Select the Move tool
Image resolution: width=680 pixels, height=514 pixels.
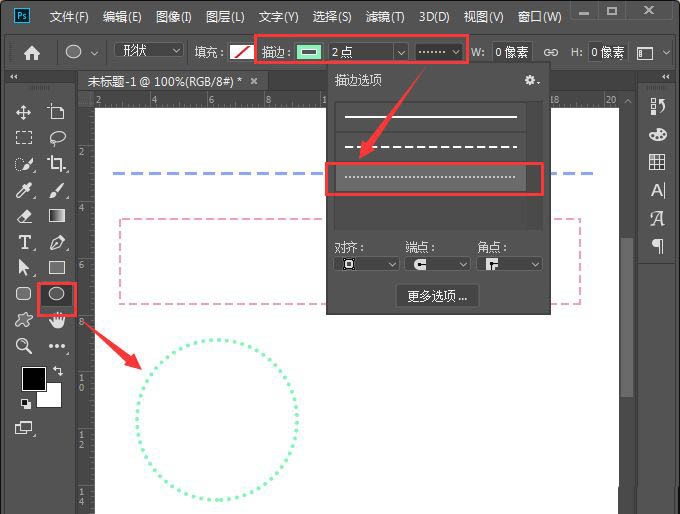point(24,112)
